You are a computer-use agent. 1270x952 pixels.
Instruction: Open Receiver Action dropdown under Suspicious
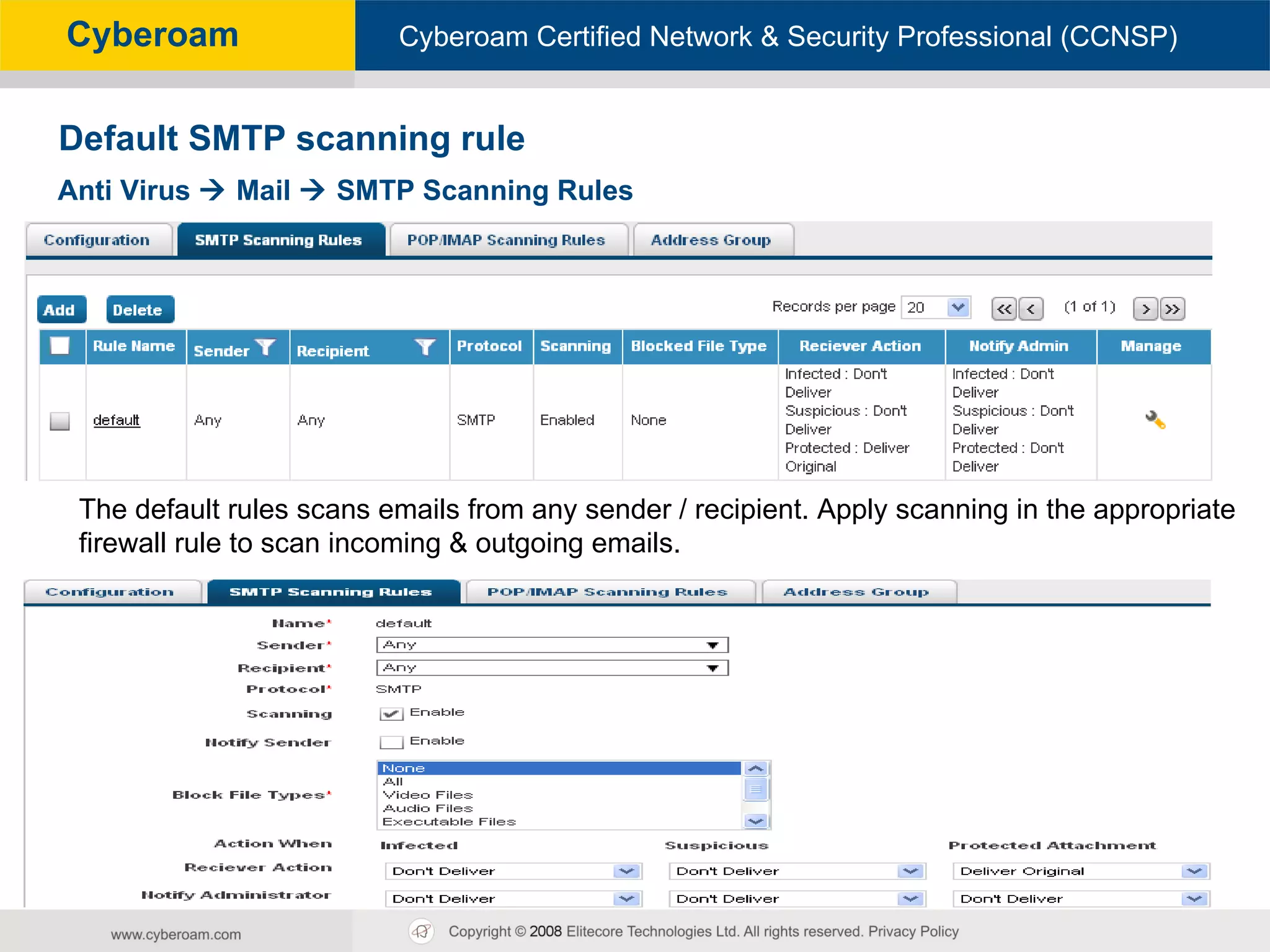tap(797, 871)
